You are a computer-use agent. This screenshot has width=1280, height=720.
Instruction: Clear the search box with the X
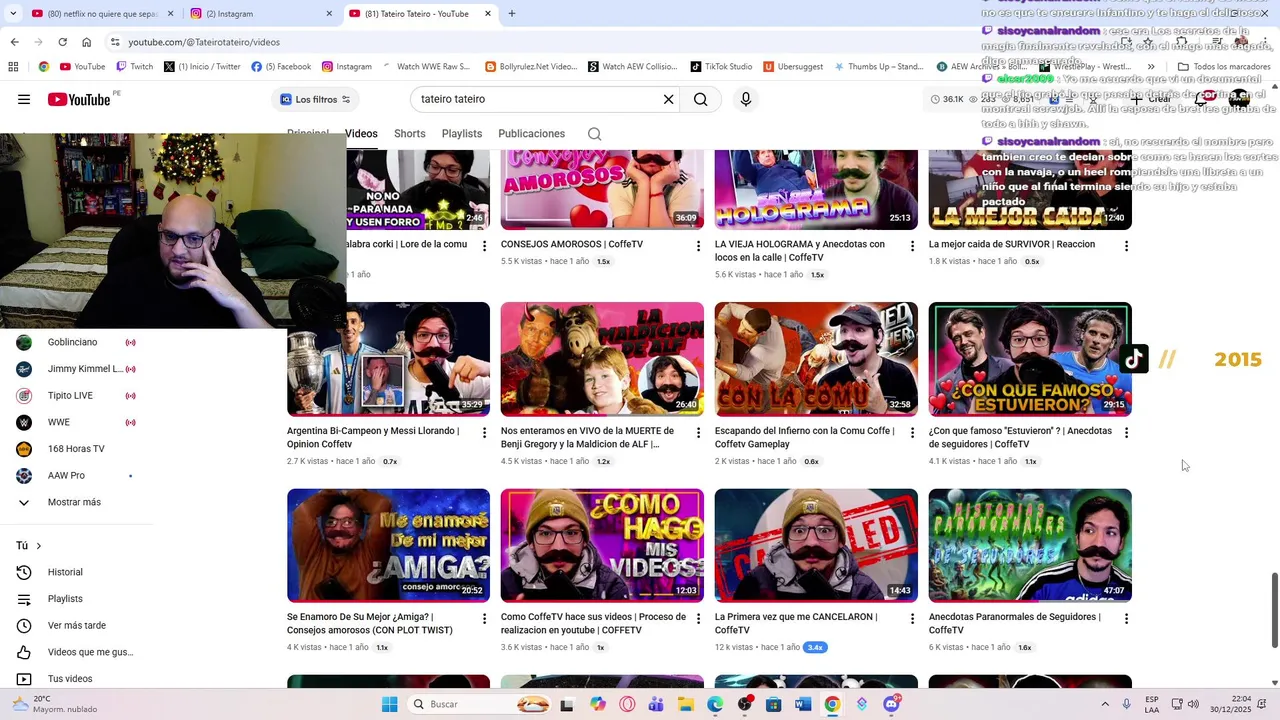coord(668,99)
